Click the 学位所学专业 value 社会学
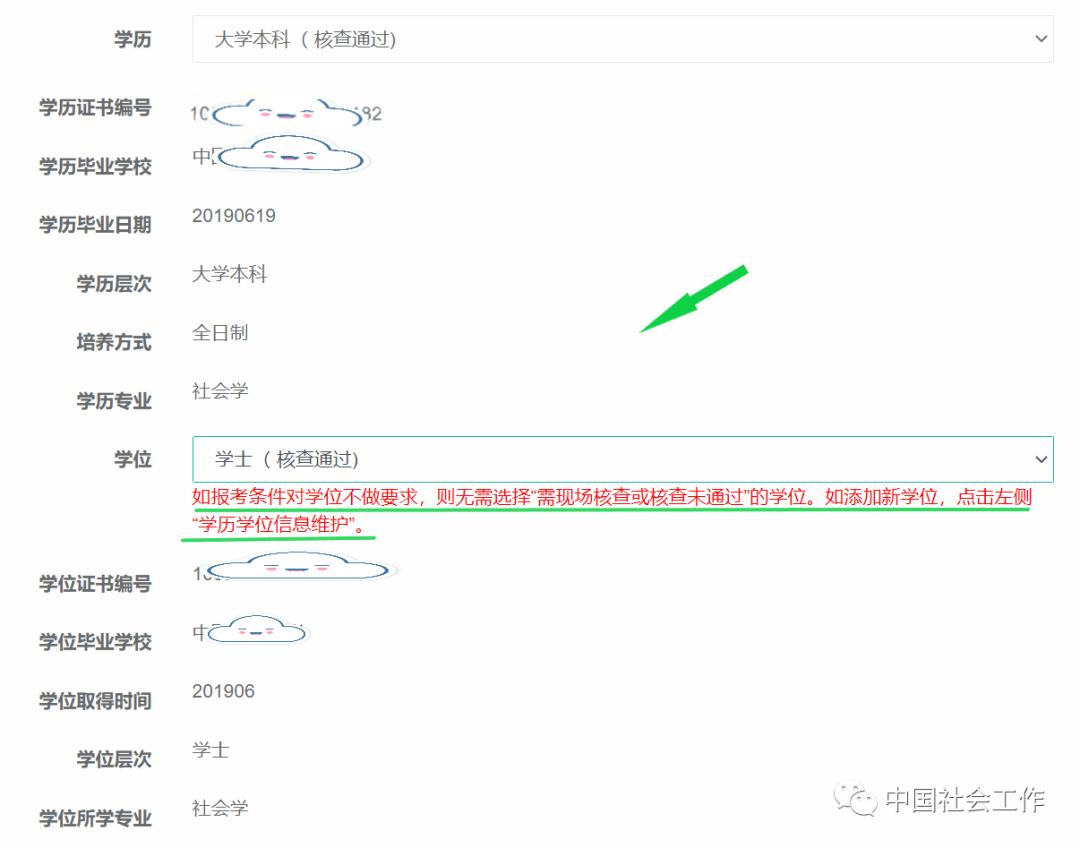 (220, 808)
